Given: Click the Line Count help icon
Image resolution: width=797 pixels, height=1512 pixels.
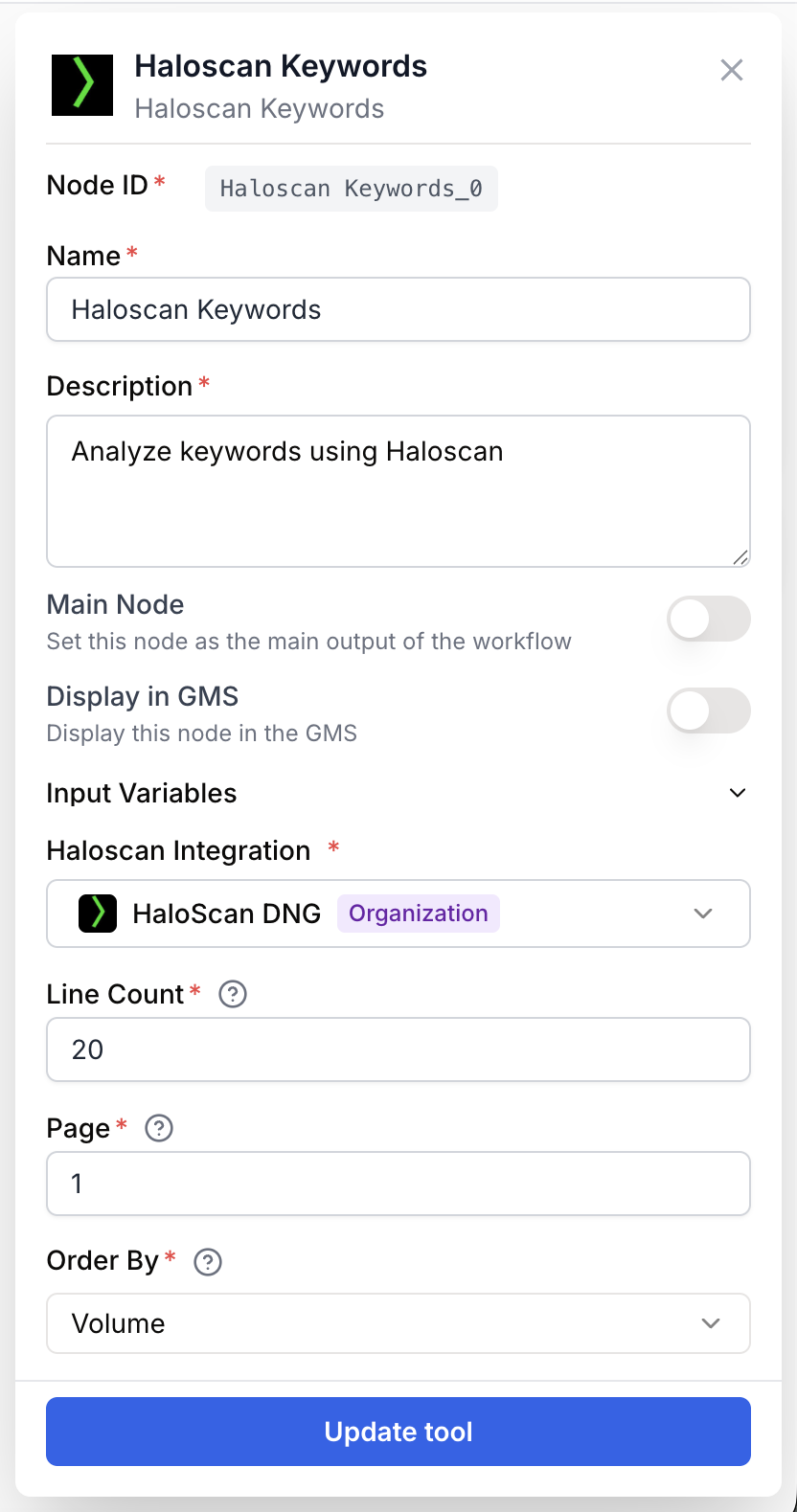Looking at the screenshot, I should tap(233, 994).
